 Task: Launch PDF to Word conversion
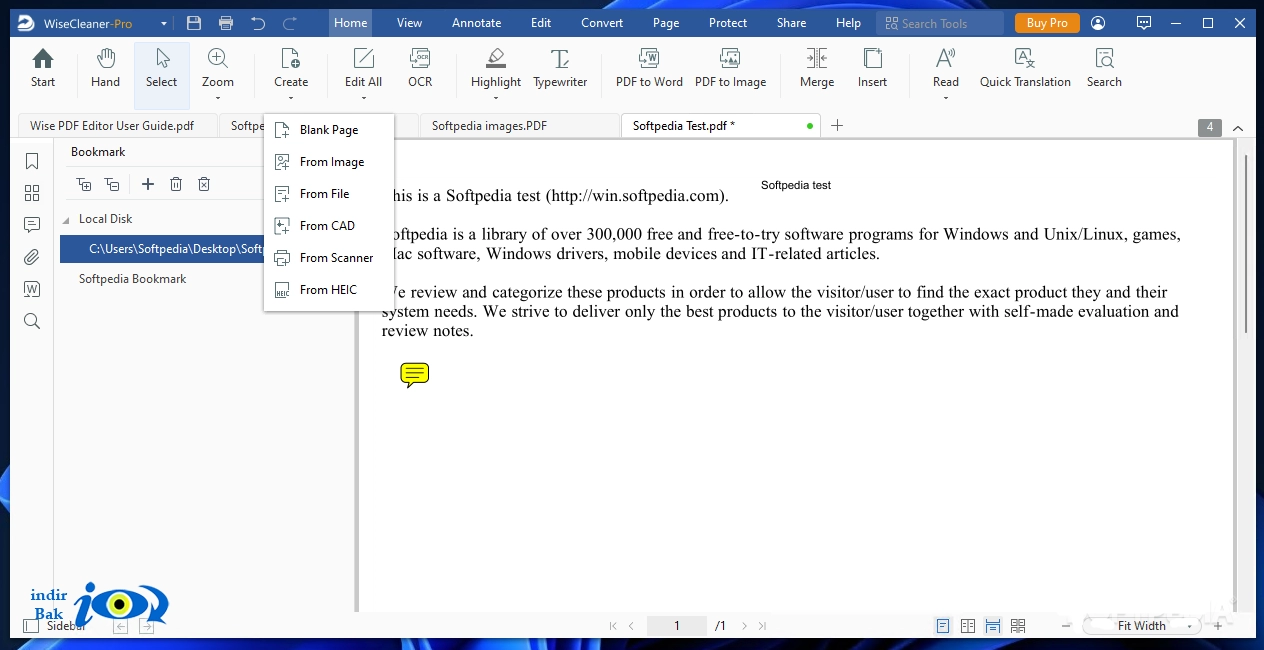[649, 69]
